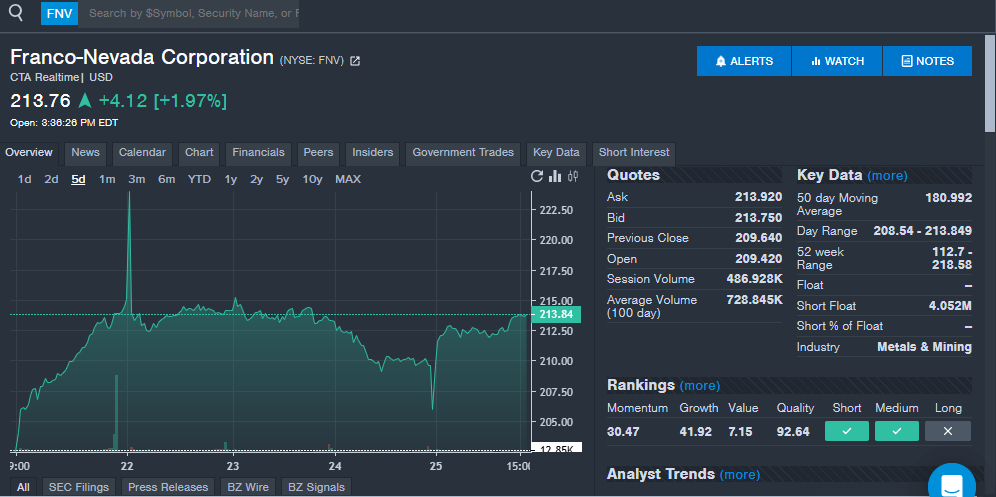Click the search magnifier icon
Image resolution: width=996 pixels, height=497 pixels.
click(x=15, y=13)
